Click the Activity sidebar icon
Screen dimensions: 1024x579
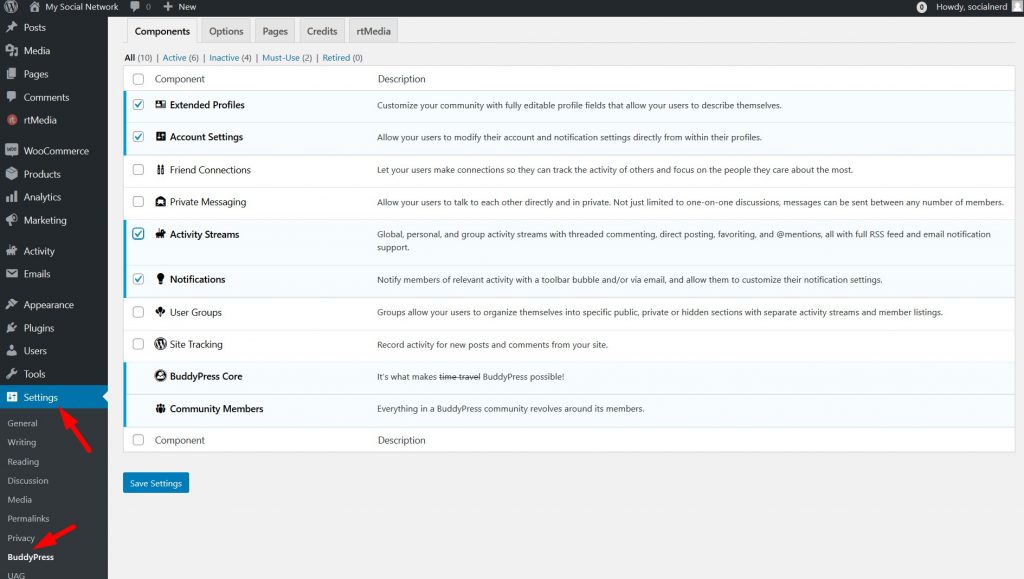tap(12, 251)
